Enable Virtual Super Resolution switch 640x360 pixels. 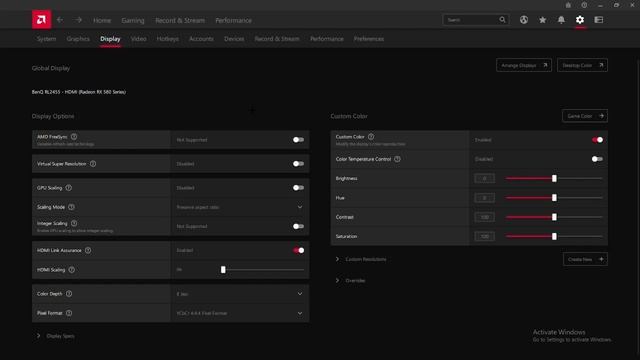click(298, 164)
